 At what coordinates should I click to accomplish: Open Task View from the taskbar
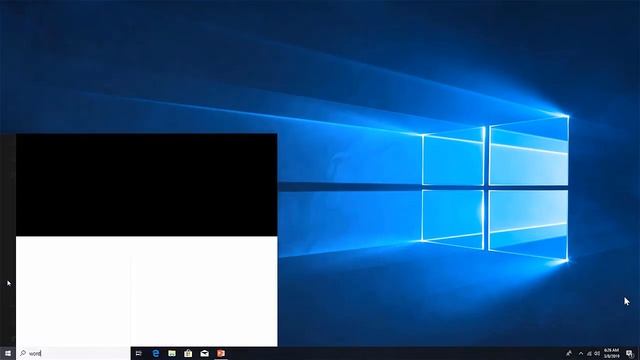pyautogui.click(x=139, y=353)
